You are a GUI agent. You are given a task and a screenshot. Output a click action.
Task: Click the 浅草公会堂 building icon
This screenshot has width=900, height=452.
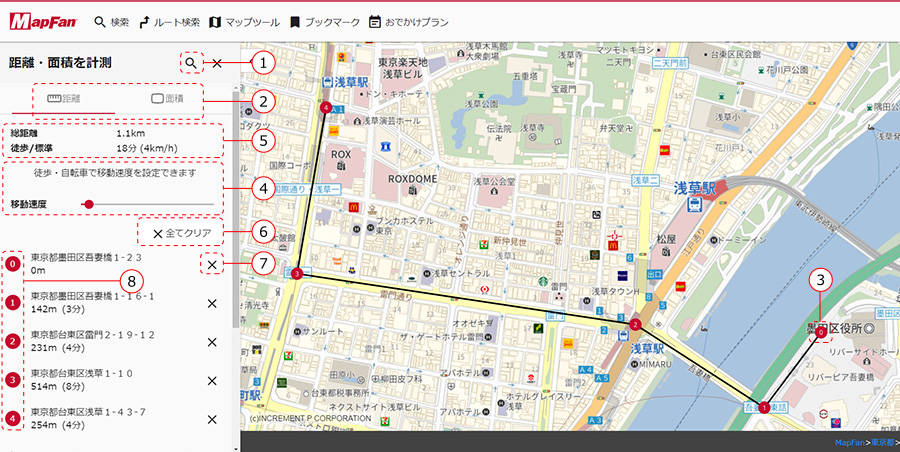coord(495,192)
